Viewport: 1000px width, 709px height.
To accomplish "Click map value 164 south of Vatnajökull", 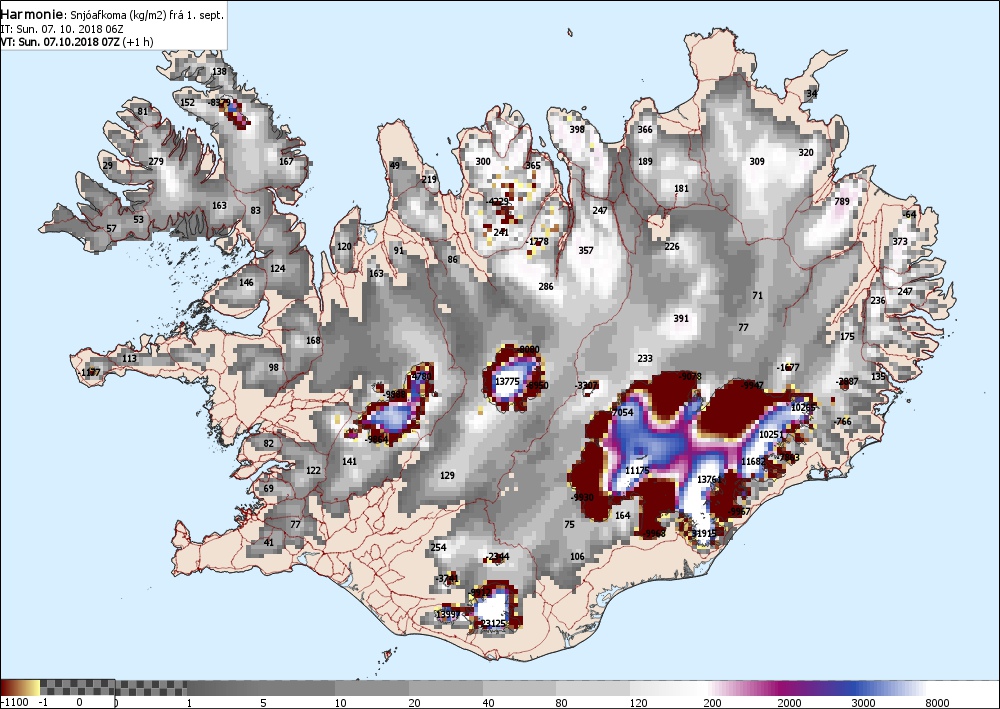I will pyautogui.click(x=622, y=515).
